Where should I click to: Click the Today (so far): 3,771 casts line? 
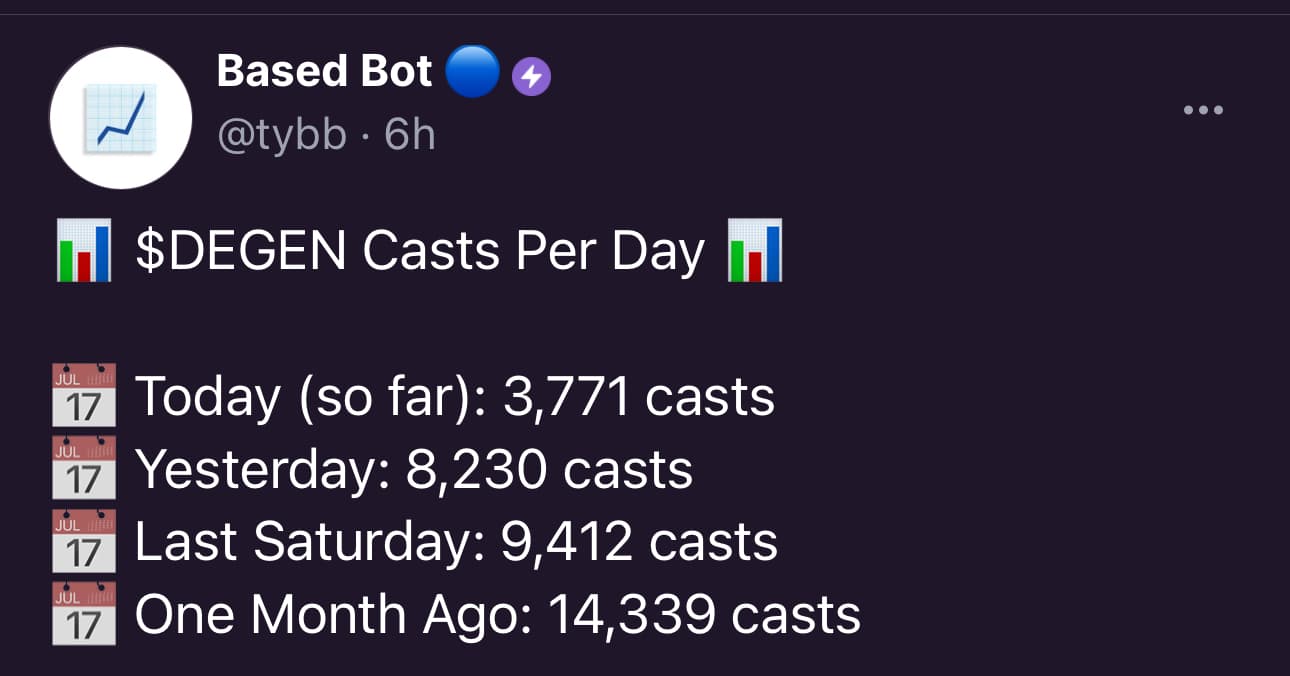(455, 397)
